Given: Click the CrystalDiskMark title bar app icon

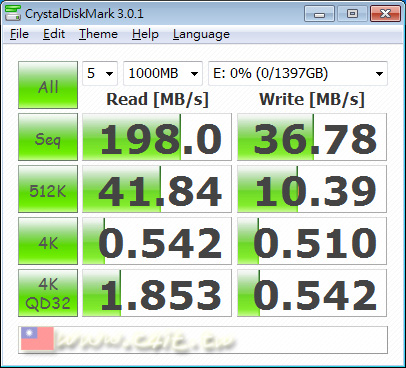Looking at the screenshot, I should pyautogui.click(x=13, y=13).
